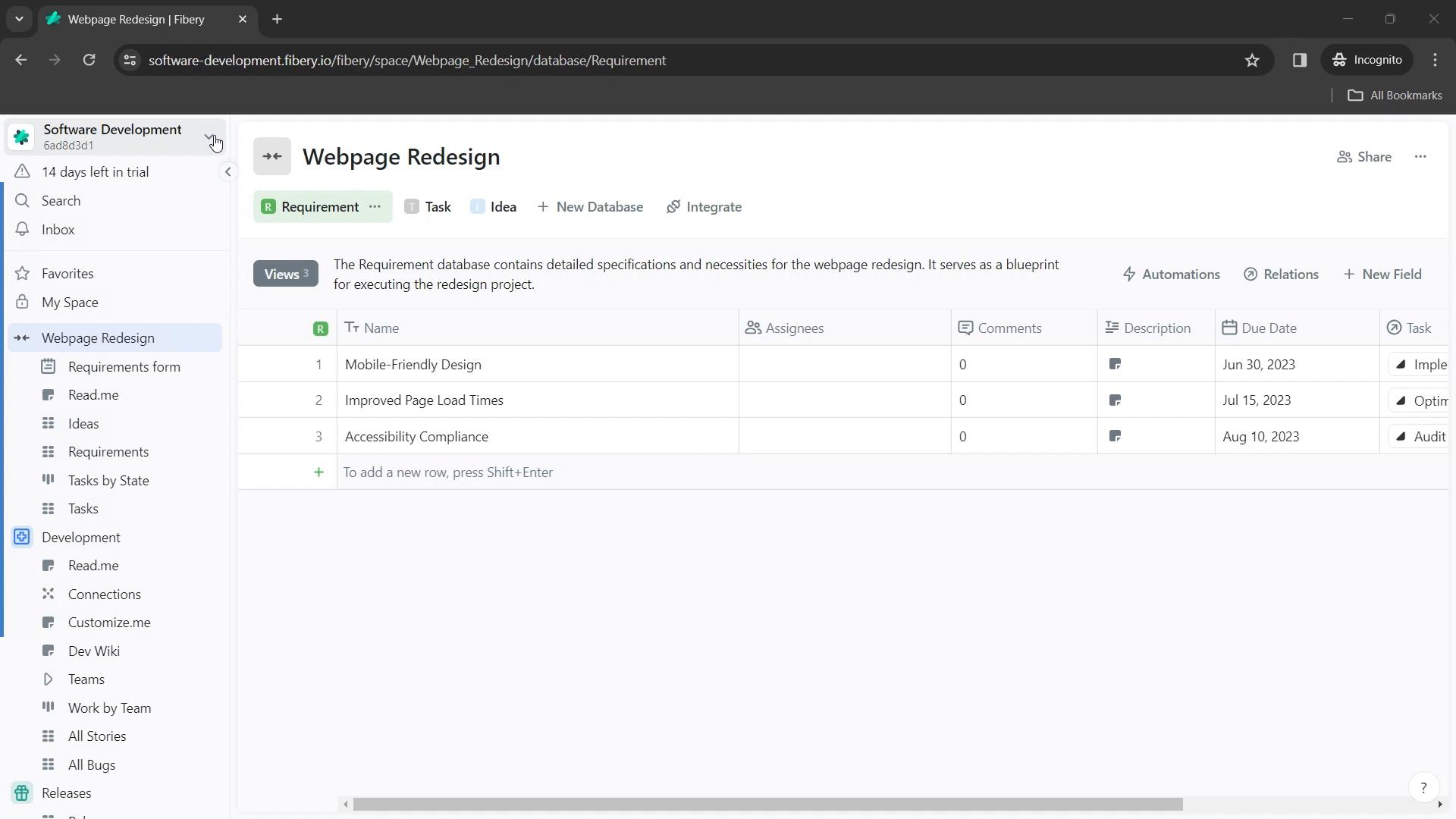The image size is (1456, 819).
Task: Click the Integrate icon in toolbar
Action: pyautogui.click(x=675, y=207)
